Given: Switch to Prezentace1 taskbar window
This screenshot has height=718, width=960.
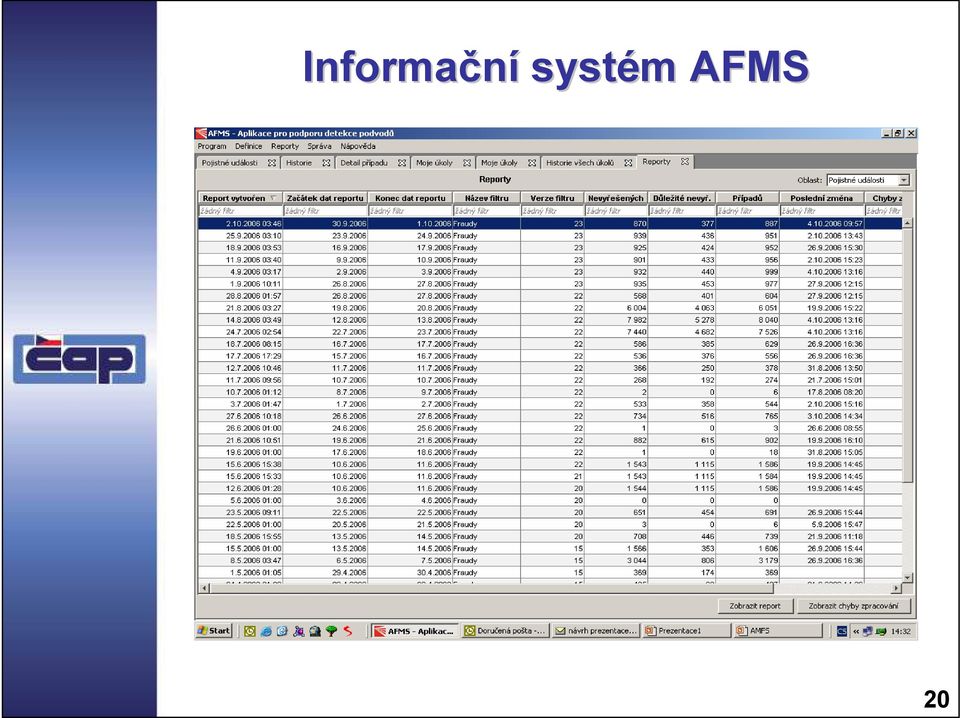Looking at the screenshot, I should (x=686, y=630).
